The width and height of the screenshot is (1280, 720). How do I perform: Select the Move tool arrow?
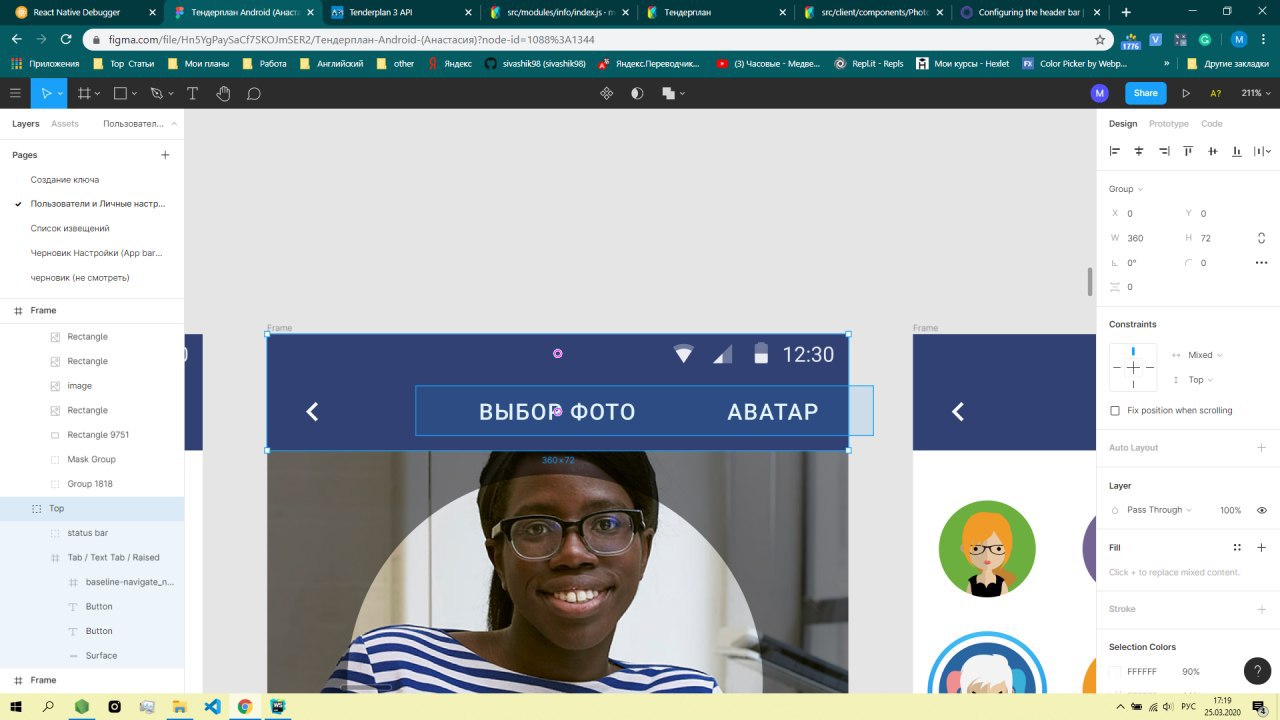pyautogui.click(x=45, y=93)
